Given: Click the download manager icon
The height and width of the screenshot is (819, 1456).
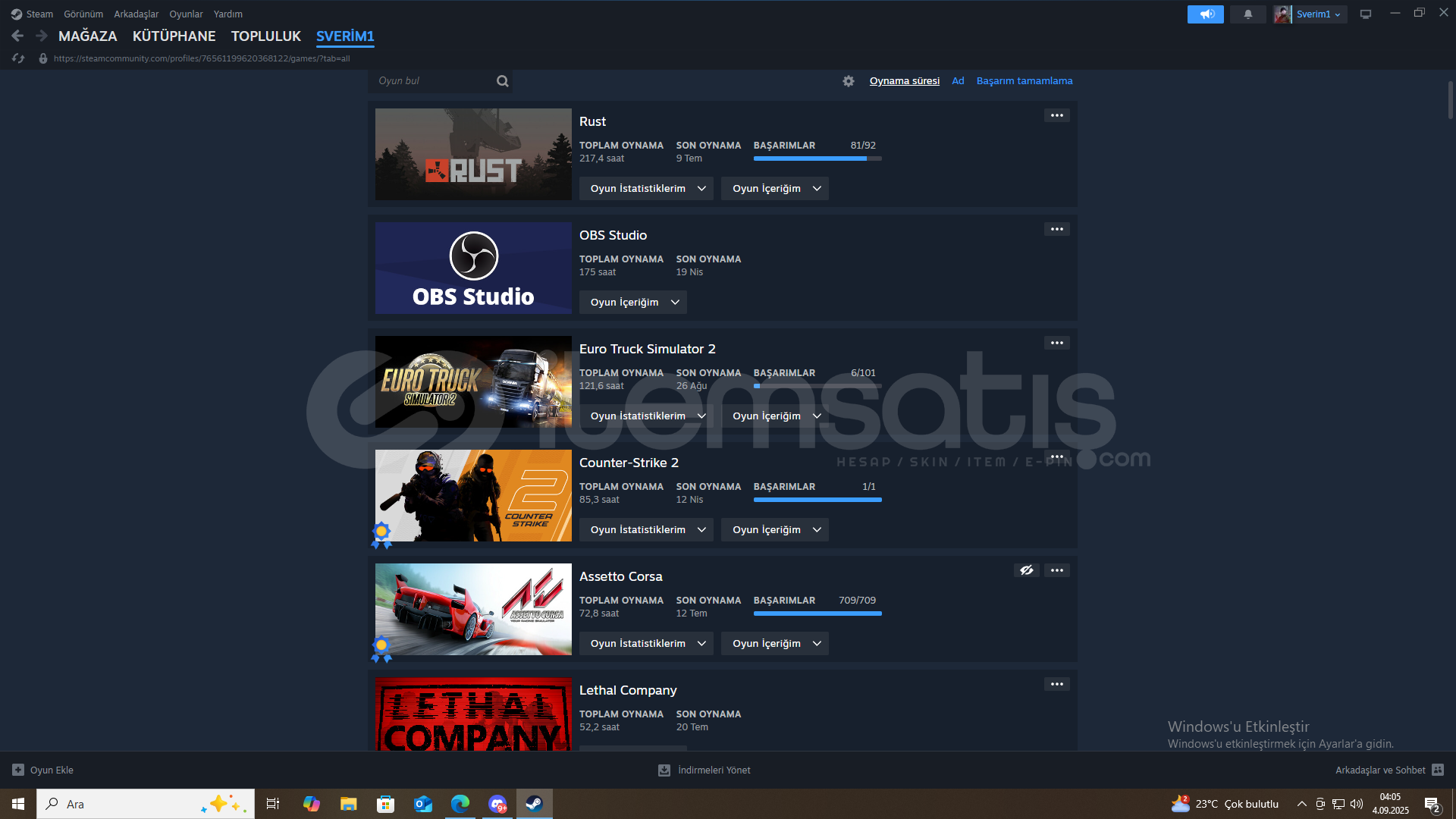Looking at the screenshot, I should [x=664, y=770].
